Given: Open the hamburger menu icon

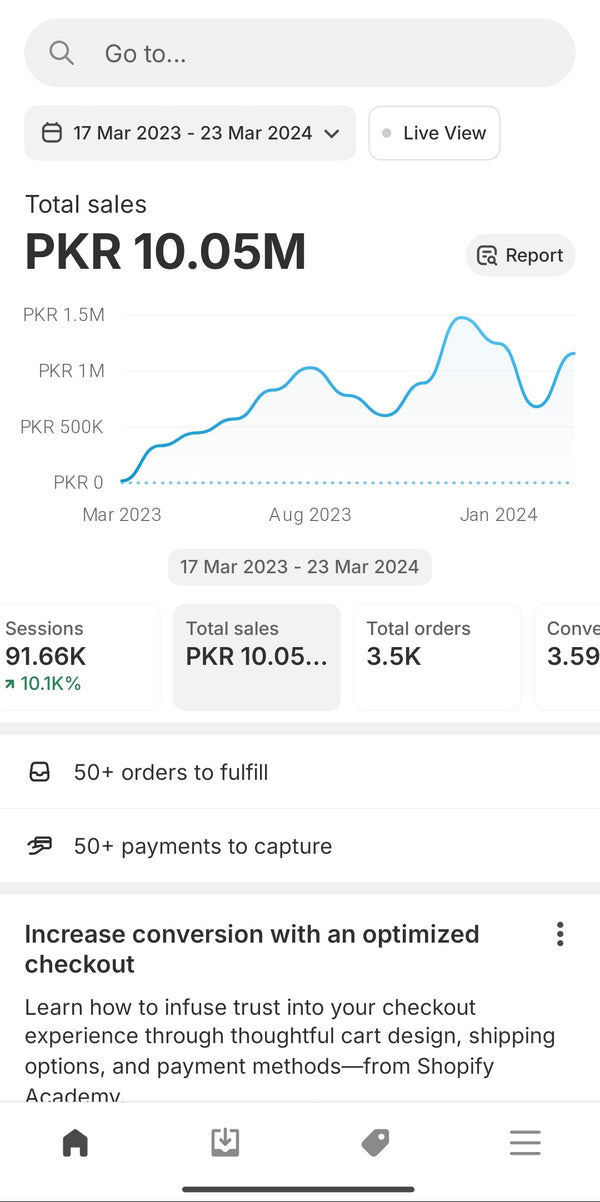Looking at the screenshot, I should pyautogui.click(x=525, y=1142).
